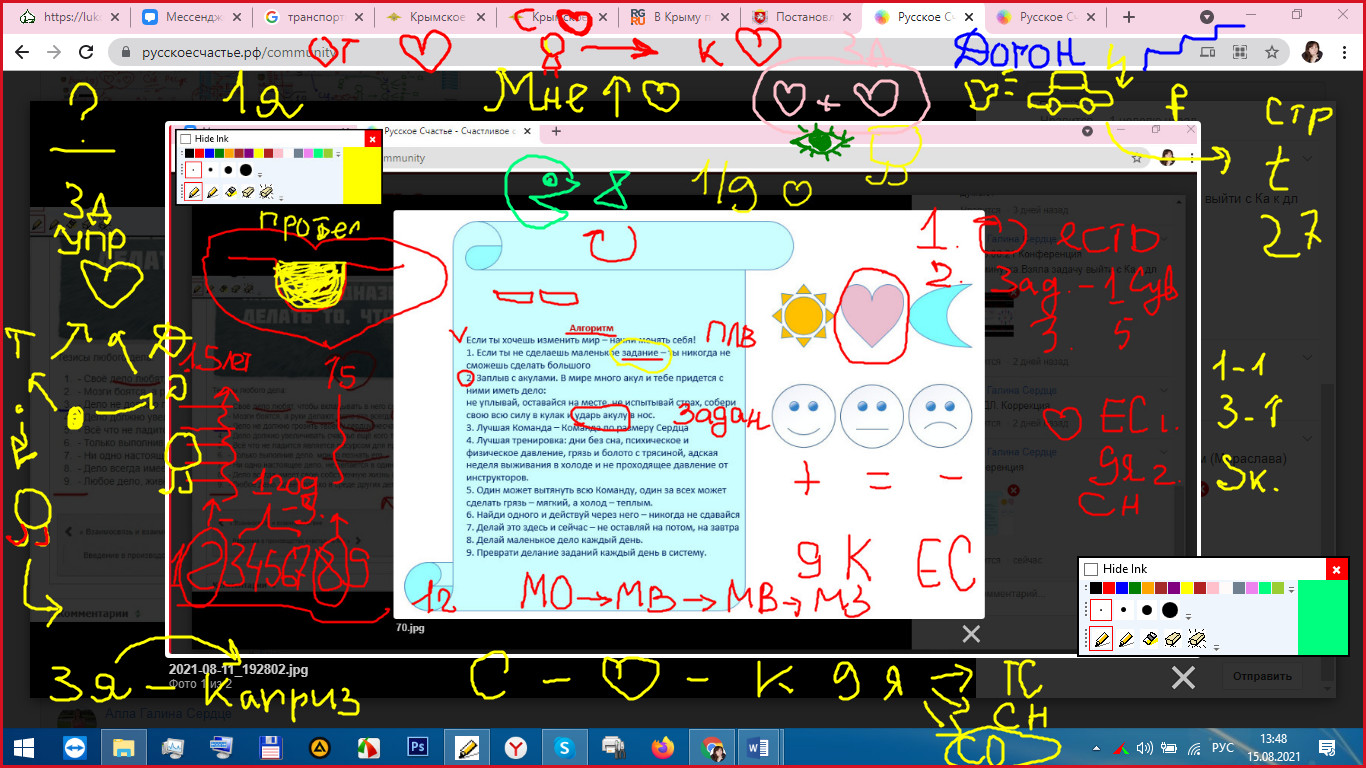Screen dimensions: 1366x768
Task: Choose the largest pen width dot in green-preview panel
Action: point(1170,610)
